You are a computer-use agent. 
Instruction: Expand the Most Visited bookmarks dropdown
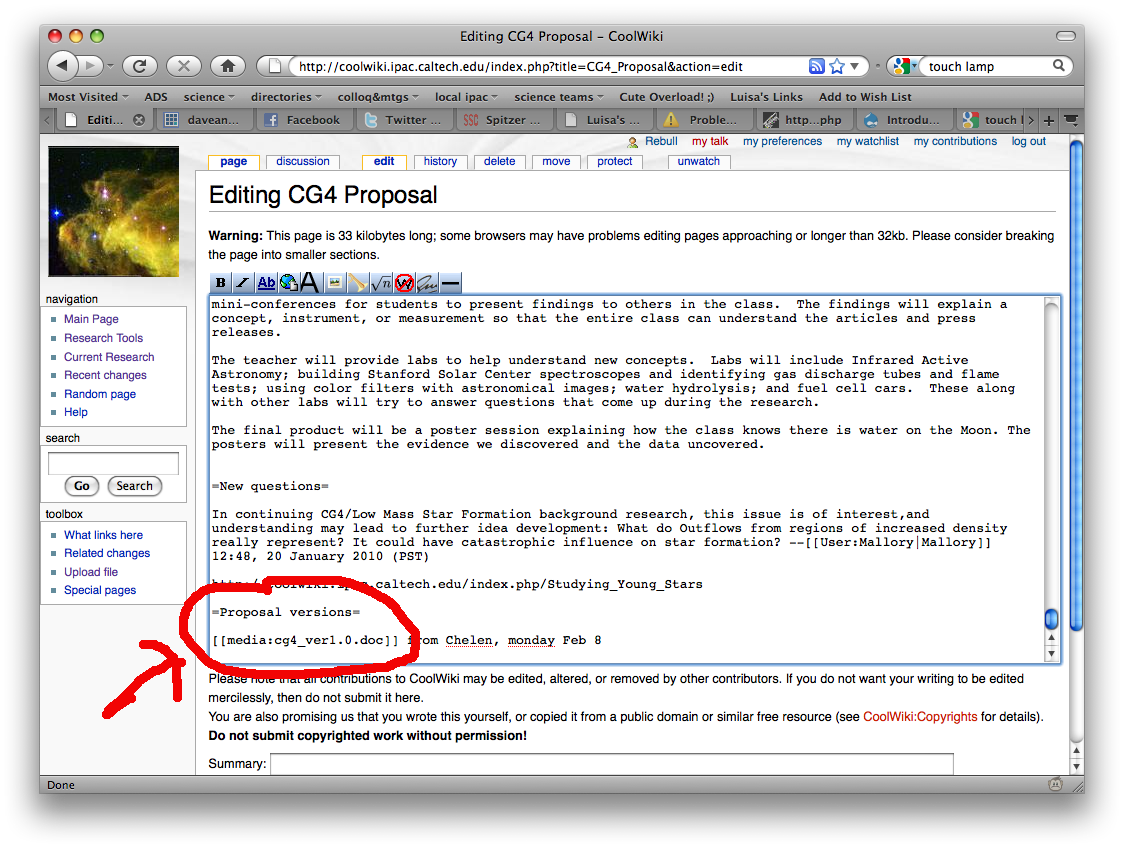pyautogui.click(x=89, y=97)
